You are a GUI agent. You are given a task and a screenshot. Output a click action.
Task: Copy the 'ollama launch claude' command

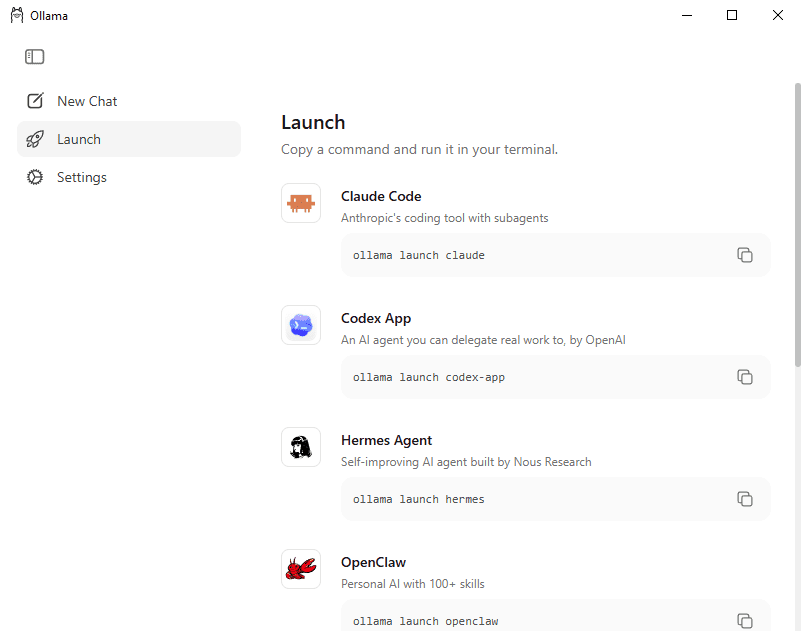coord(744,255)
